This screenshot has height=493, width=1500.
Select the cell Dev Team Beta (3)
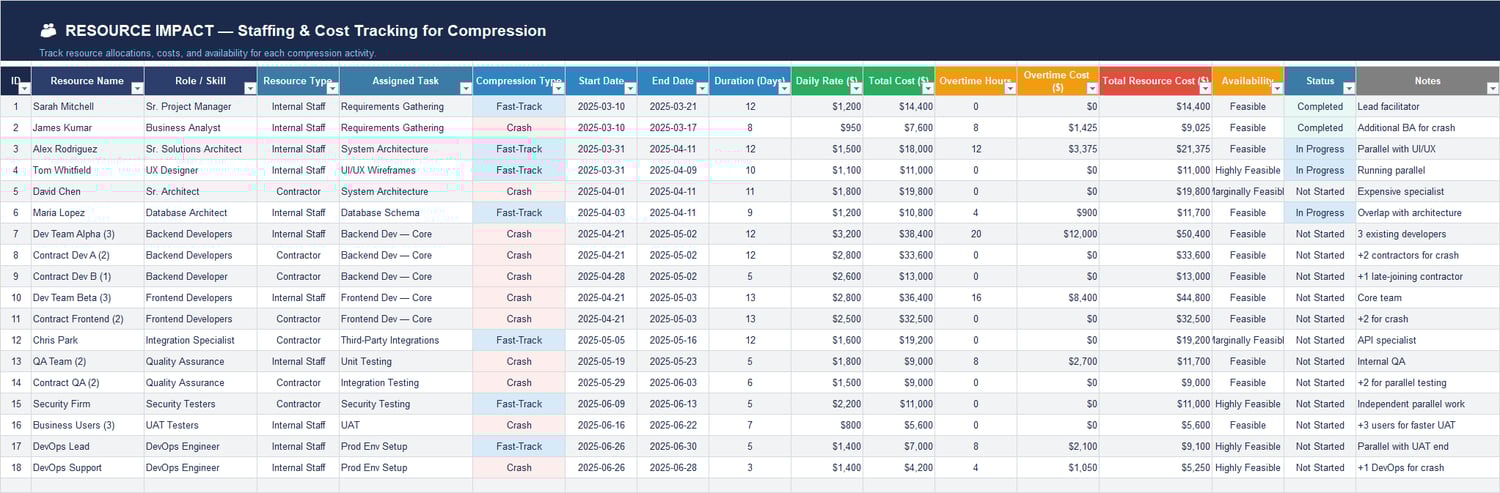coord(88,298)
